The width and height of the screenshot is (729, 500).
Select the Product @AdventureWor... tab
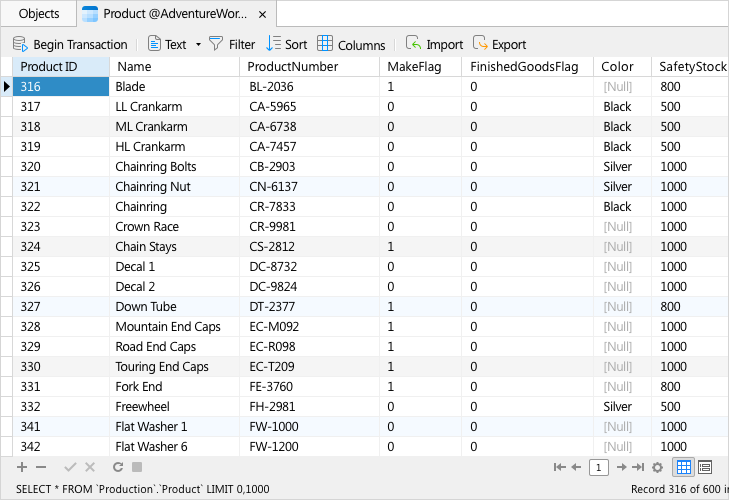tap(174, 14)
